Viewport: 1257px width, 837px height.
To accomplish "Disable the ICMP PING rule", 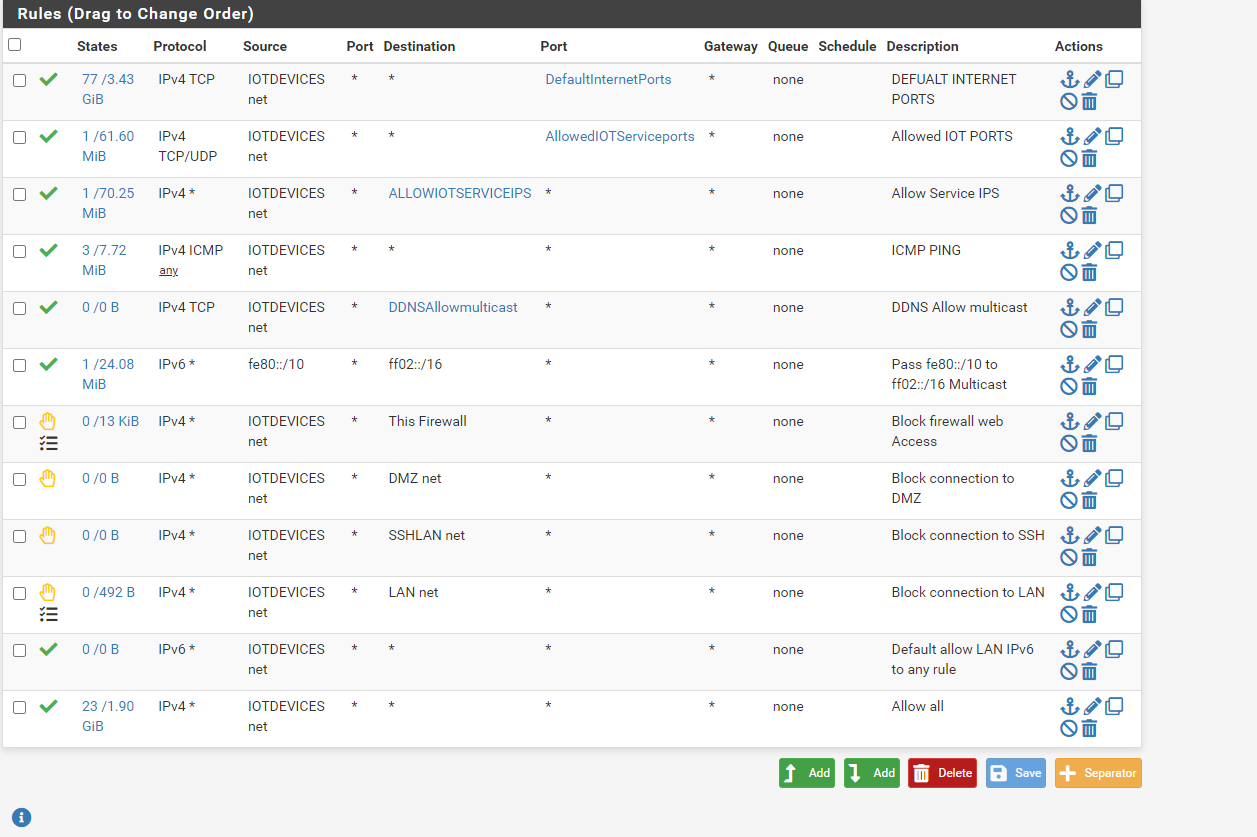I will tap(1069, 272).
